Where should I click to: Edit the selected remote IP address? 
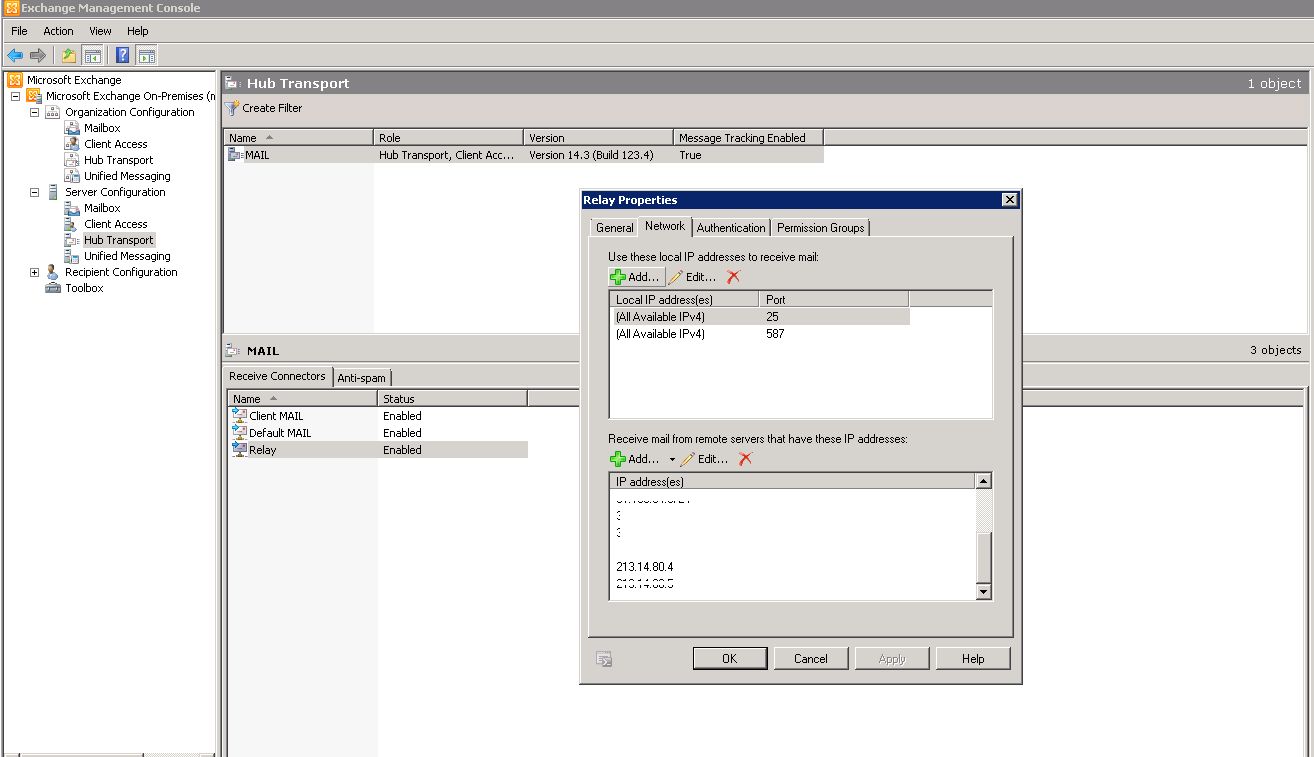pyautogui.click(x=704, y=460)
